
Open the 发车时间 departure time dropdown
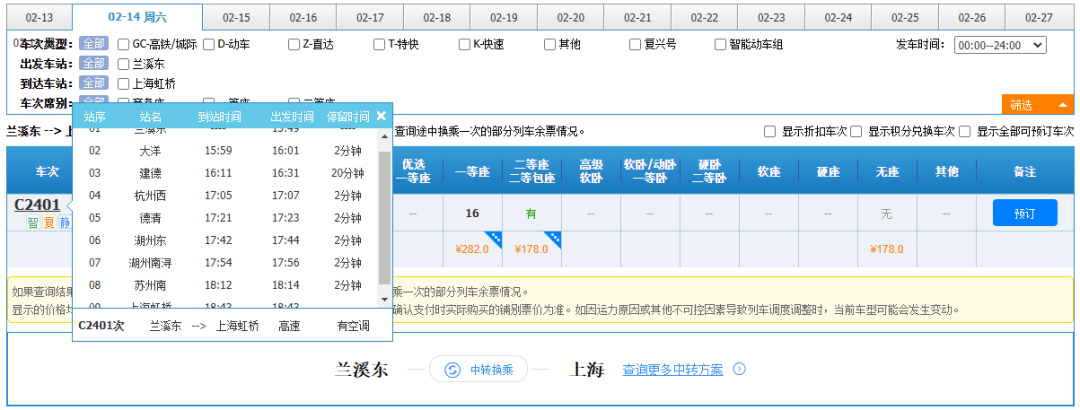pos(1000,45)
